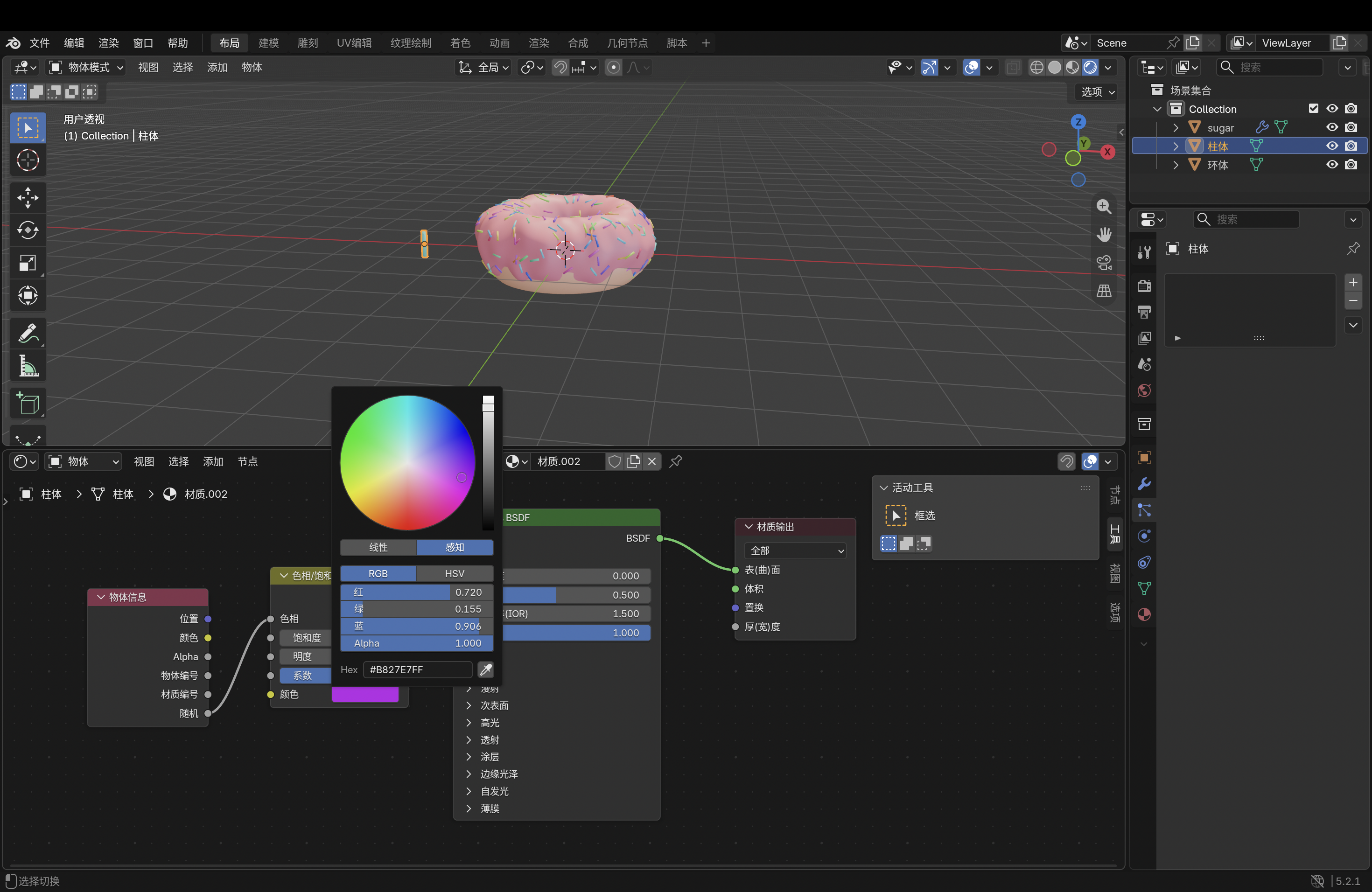Open the Tool properties tab icon
Viewport: 1372px width, 892px height.
pyautogui.click(x=1144, y=252)
